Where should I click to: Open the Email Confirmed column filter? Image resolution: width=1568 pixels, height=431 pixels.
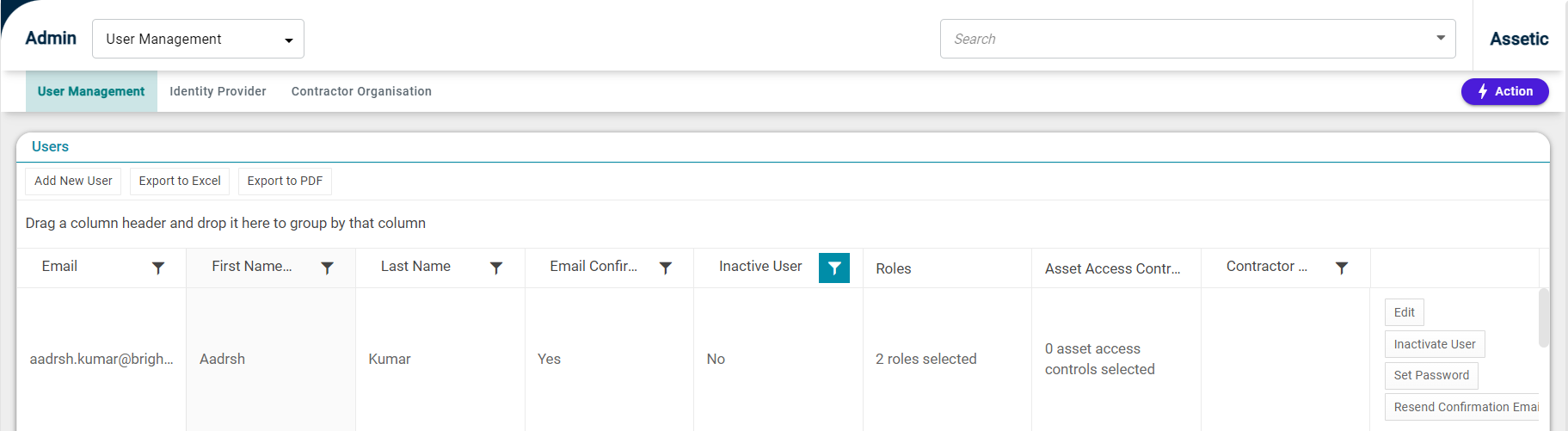666,268
